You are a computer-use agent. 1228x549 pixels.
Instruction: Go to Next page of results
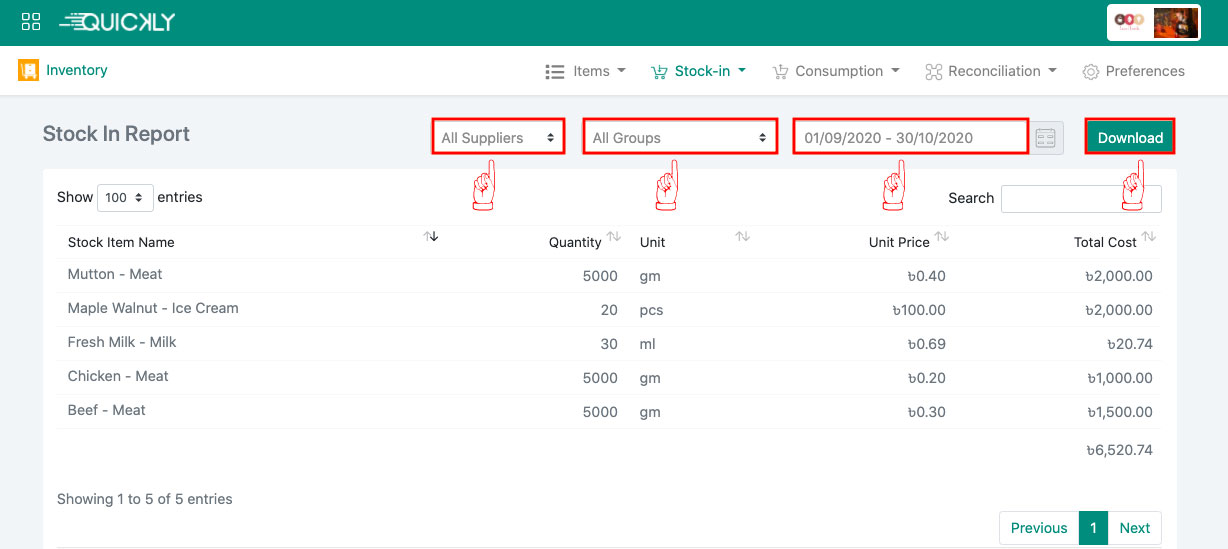(x=1134, y=528)
